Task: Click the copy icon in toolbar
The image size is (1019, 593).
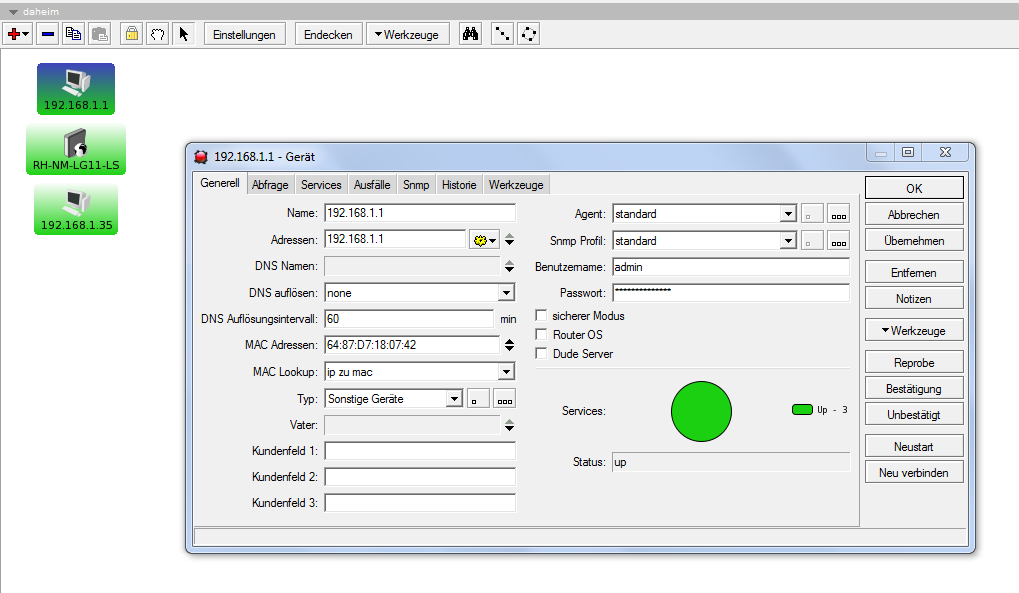Action: click(73, 34)
